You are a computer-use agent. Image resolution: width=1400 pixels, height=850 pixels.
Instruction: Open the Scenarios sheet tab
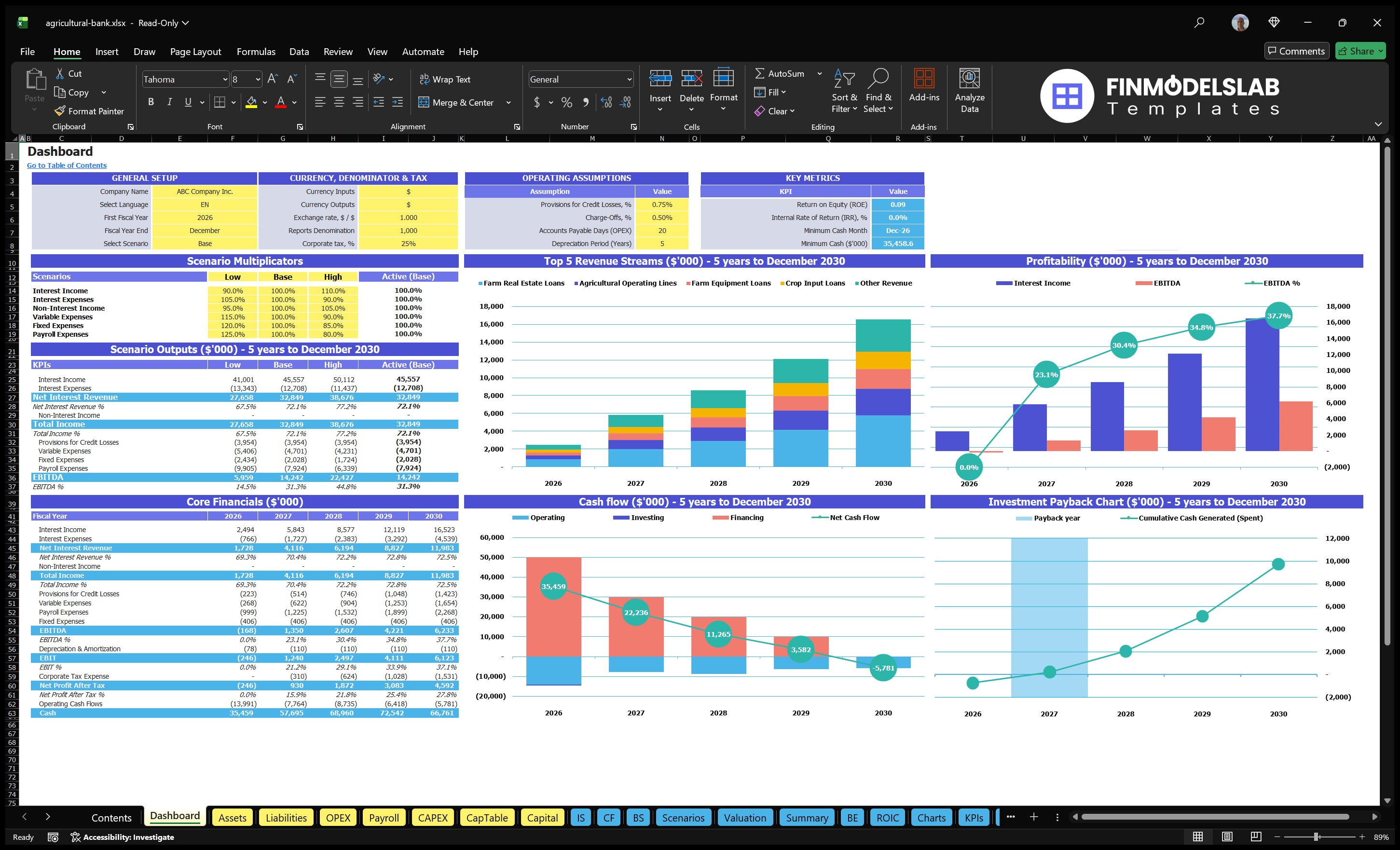coord(683,818)
